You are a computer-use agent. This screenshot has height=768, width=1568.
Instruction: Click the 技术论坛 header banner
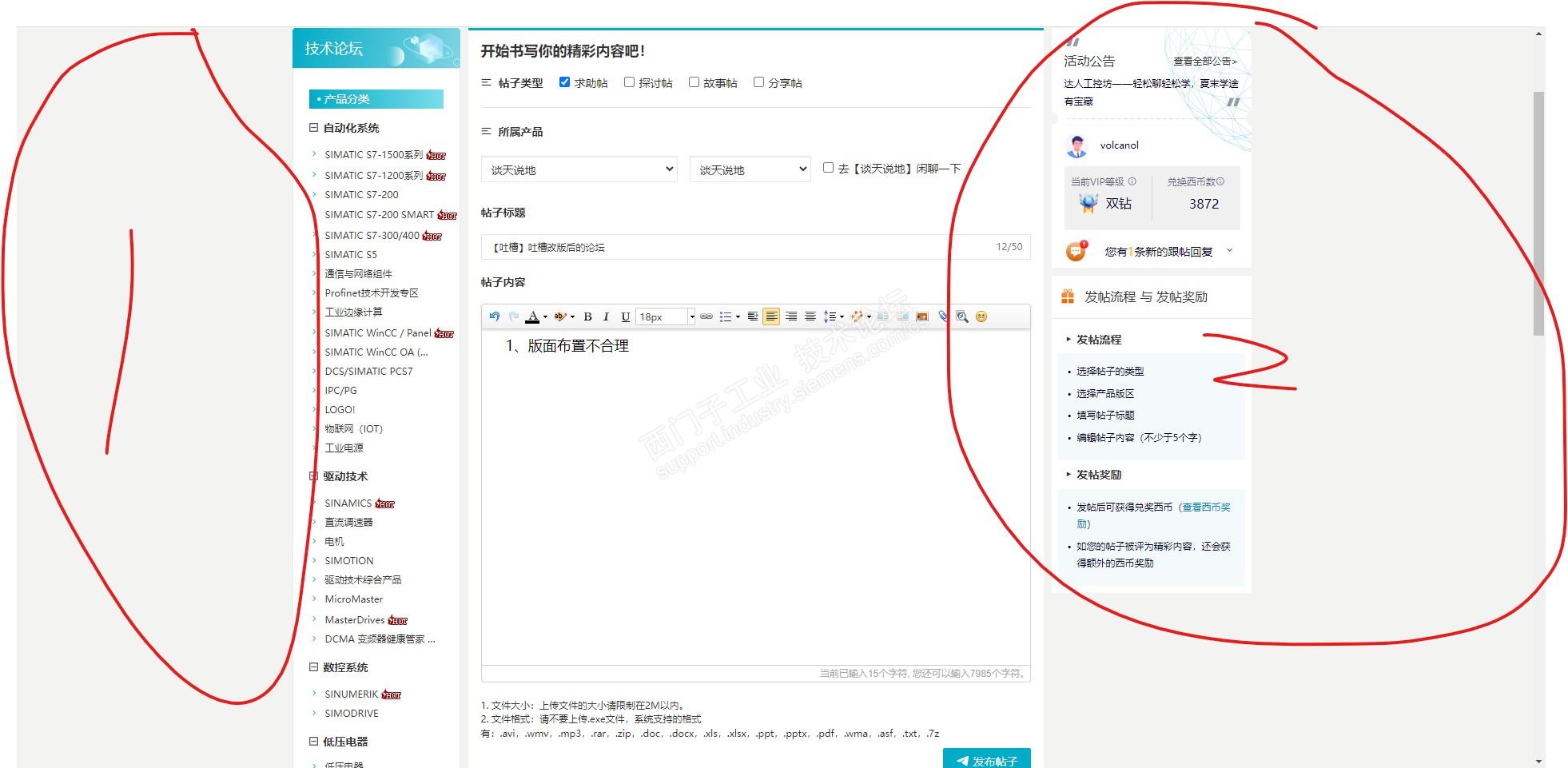[x=376, y=48]
